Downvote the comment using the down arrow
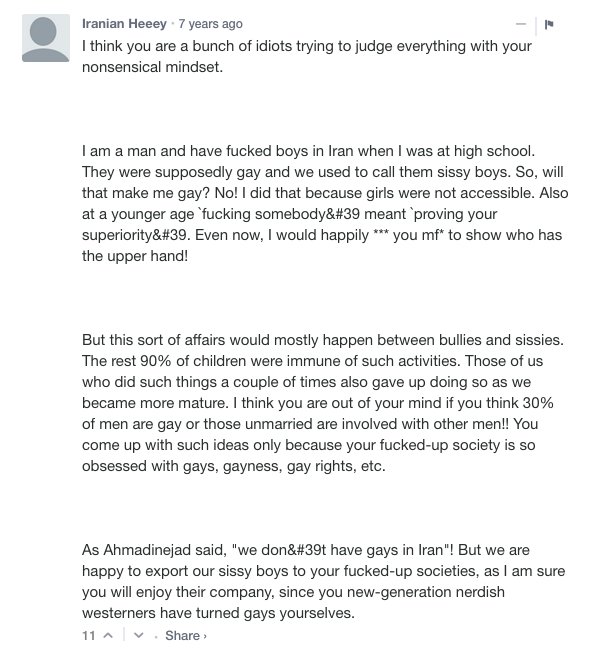Screen dimensions: 605x657 point(139,636)
